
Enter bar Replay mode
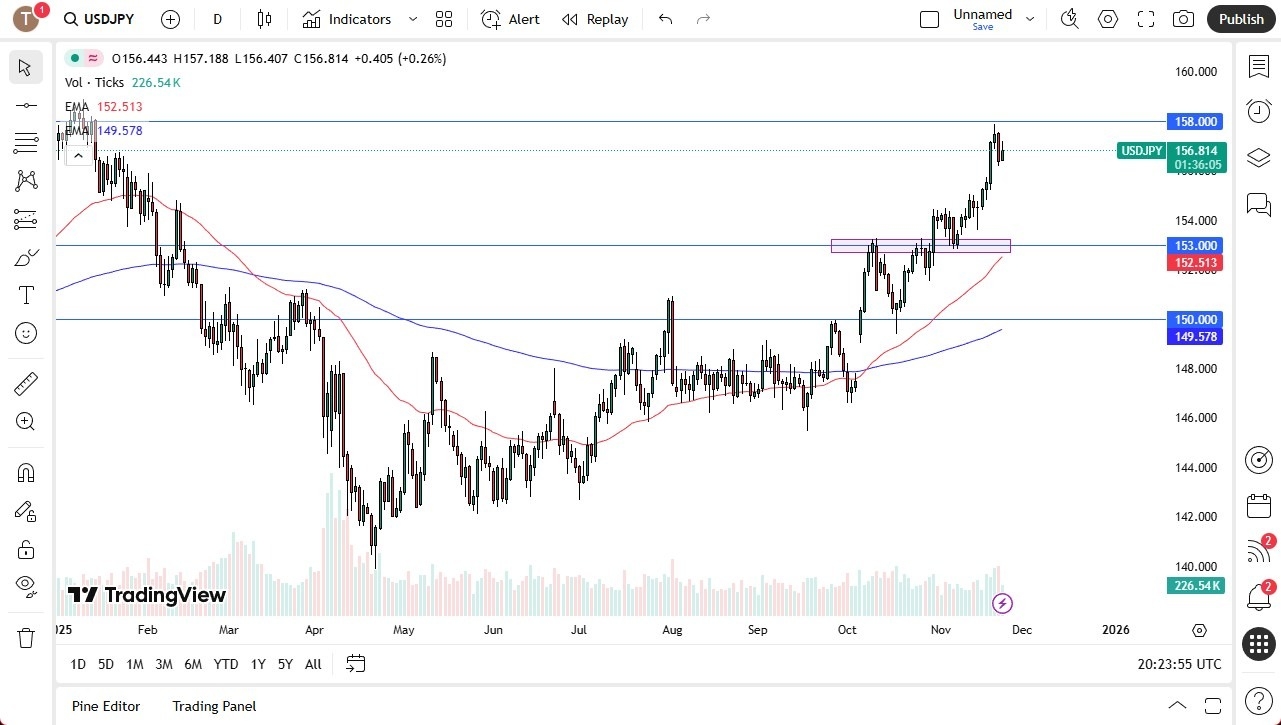click(x=595, y=19)
